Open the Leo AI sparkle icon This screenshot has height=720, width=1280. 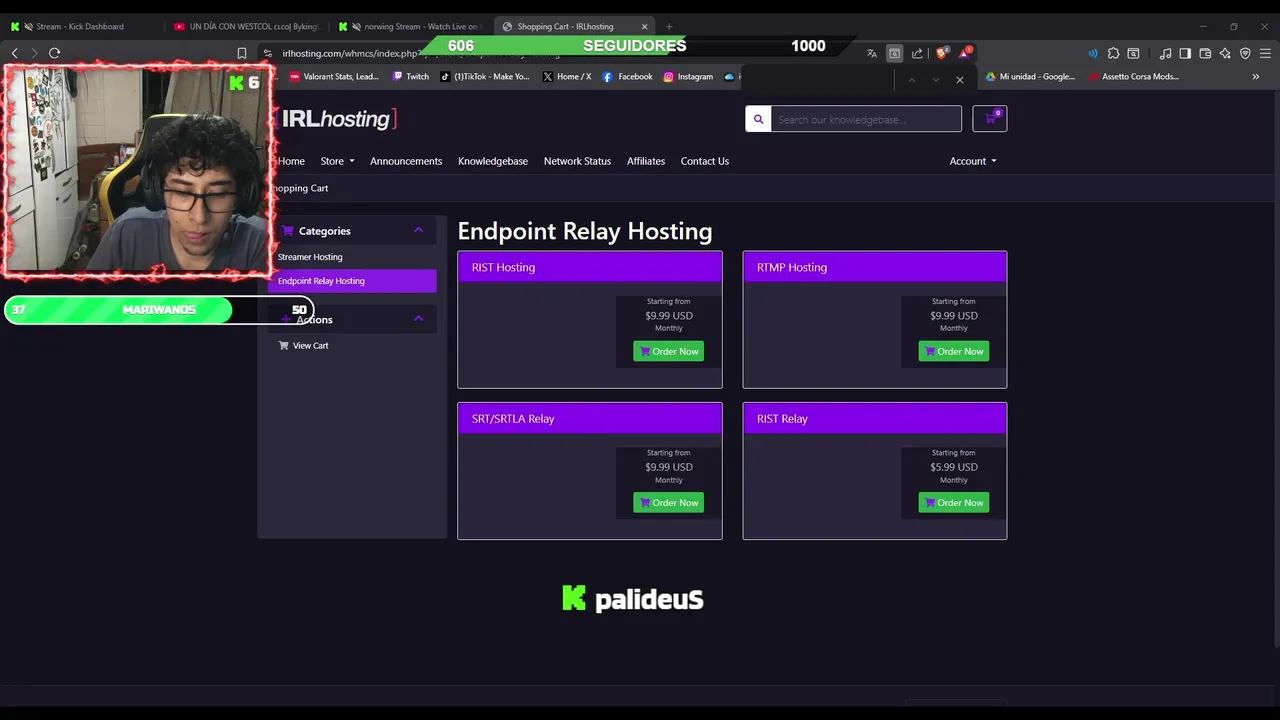pos(1225,53)
